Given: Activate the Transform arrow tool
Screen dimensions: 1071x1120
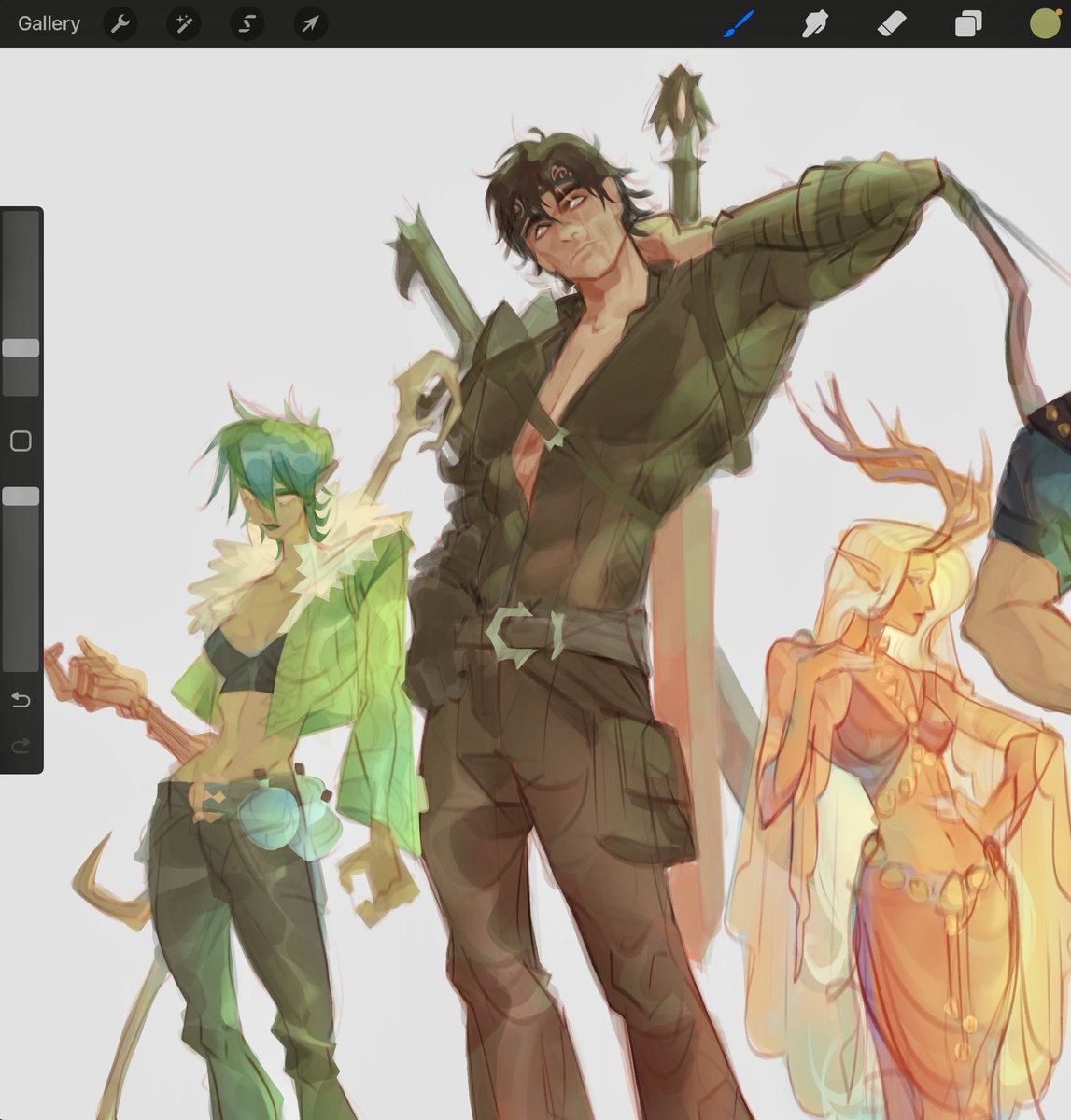Looking at the screenshot, I should tap(309, 23).
